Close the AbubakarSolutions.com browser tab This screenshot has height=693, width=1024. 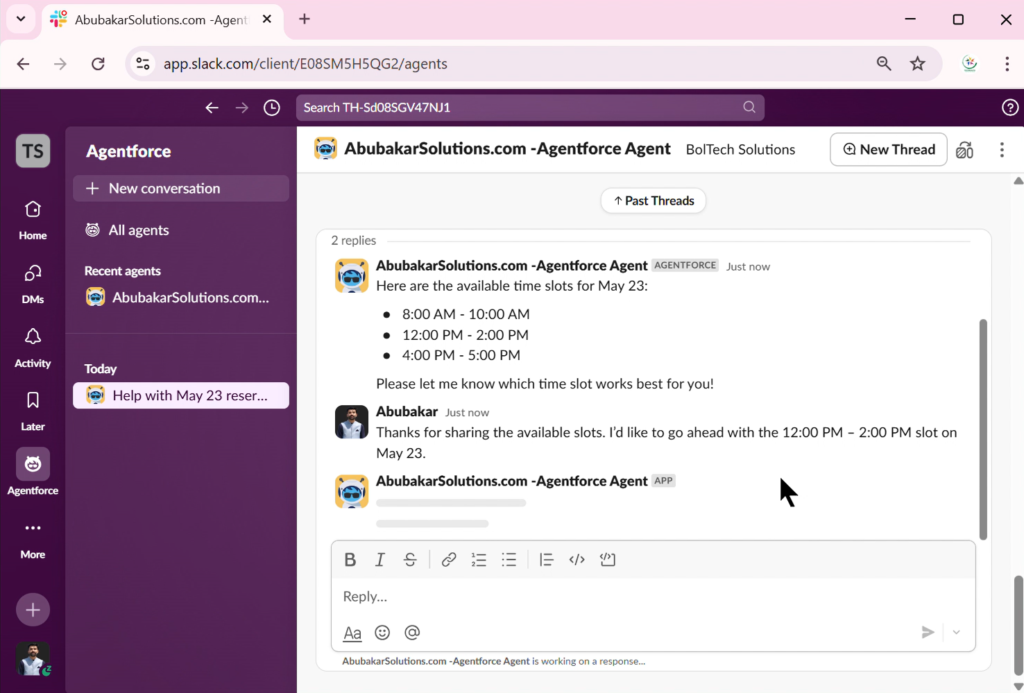pos(266,20)
